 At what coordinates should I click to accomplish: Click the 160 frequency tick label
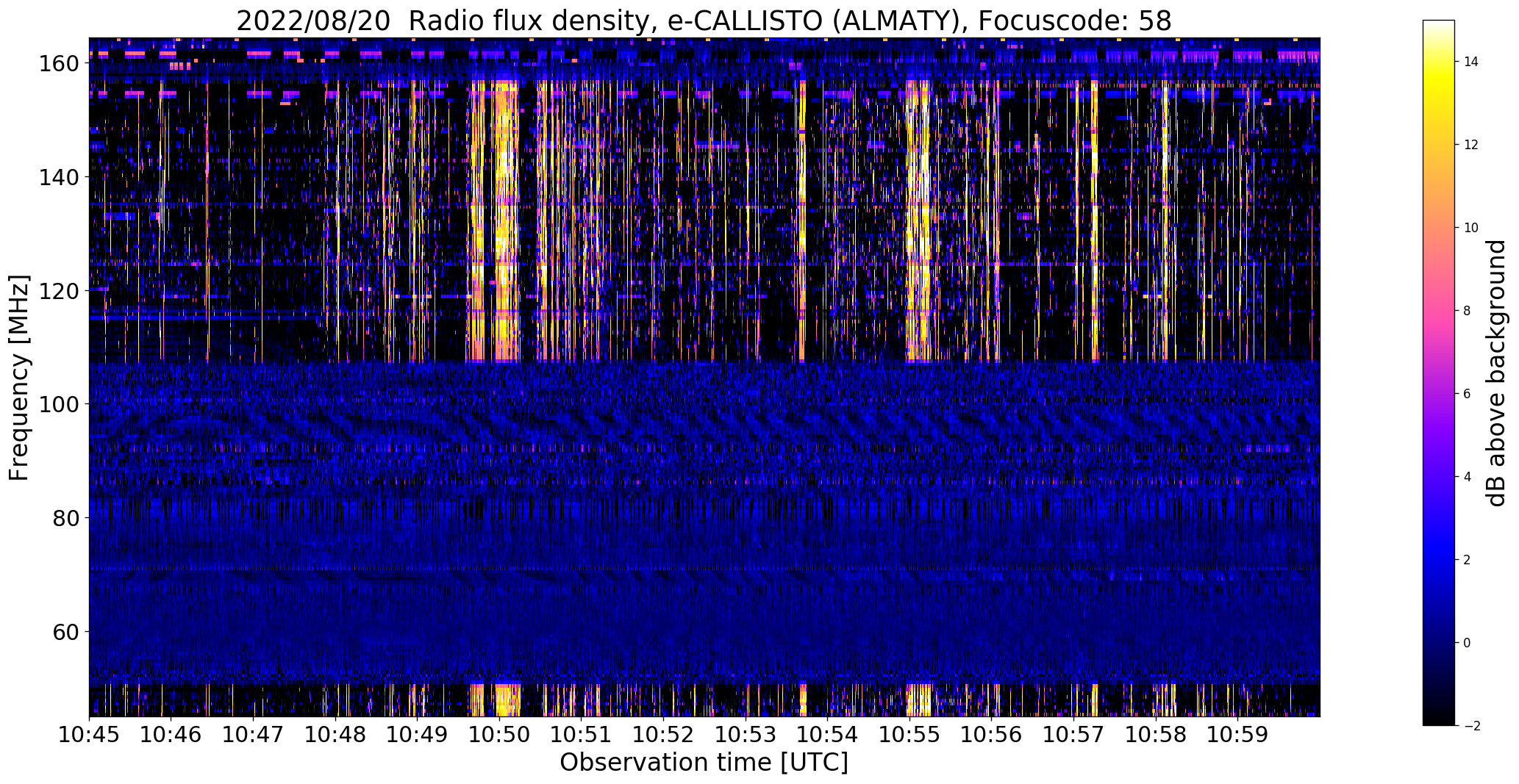(x=58, y=63)
